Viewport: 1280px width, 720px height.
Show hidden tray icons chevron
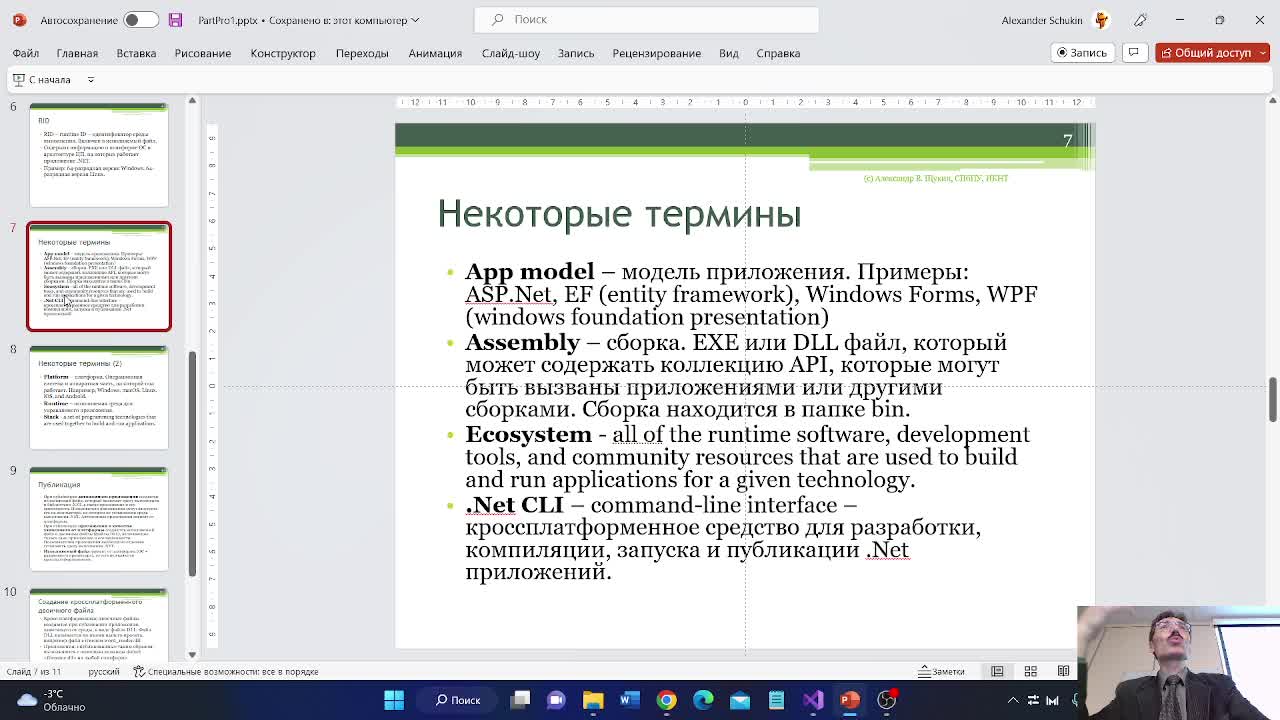1013,700
